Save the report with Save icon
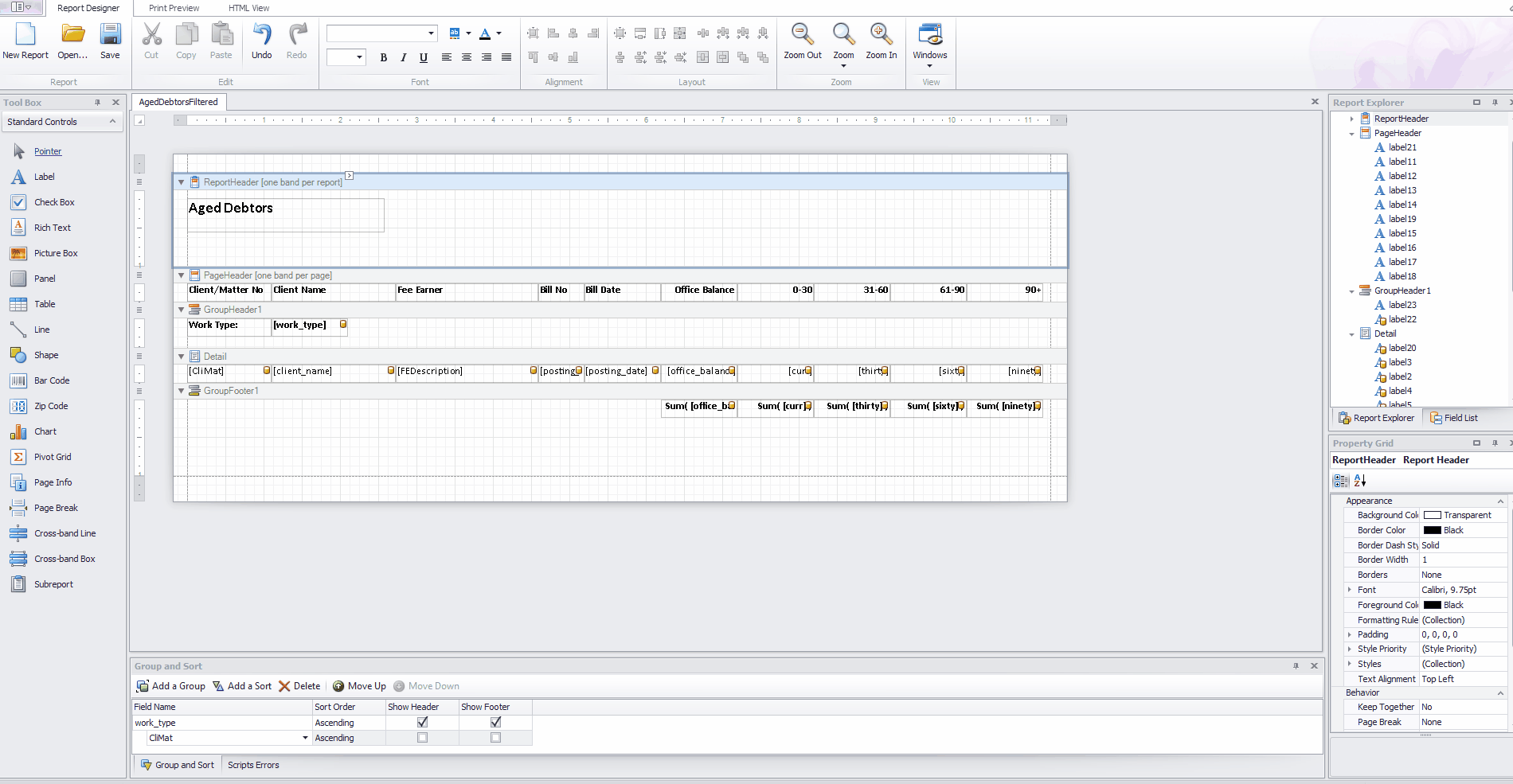Image resolution: width=1513 pixels, height=784 pixels. click(x=110, y=34)
